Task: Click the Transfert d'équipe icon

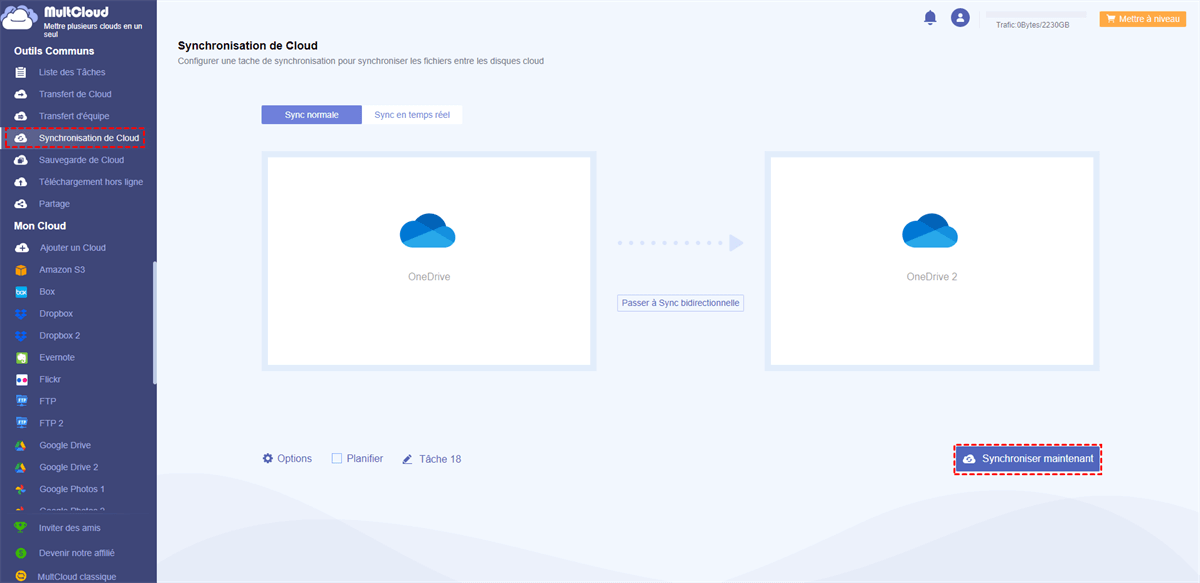Action: click(21, 116)
